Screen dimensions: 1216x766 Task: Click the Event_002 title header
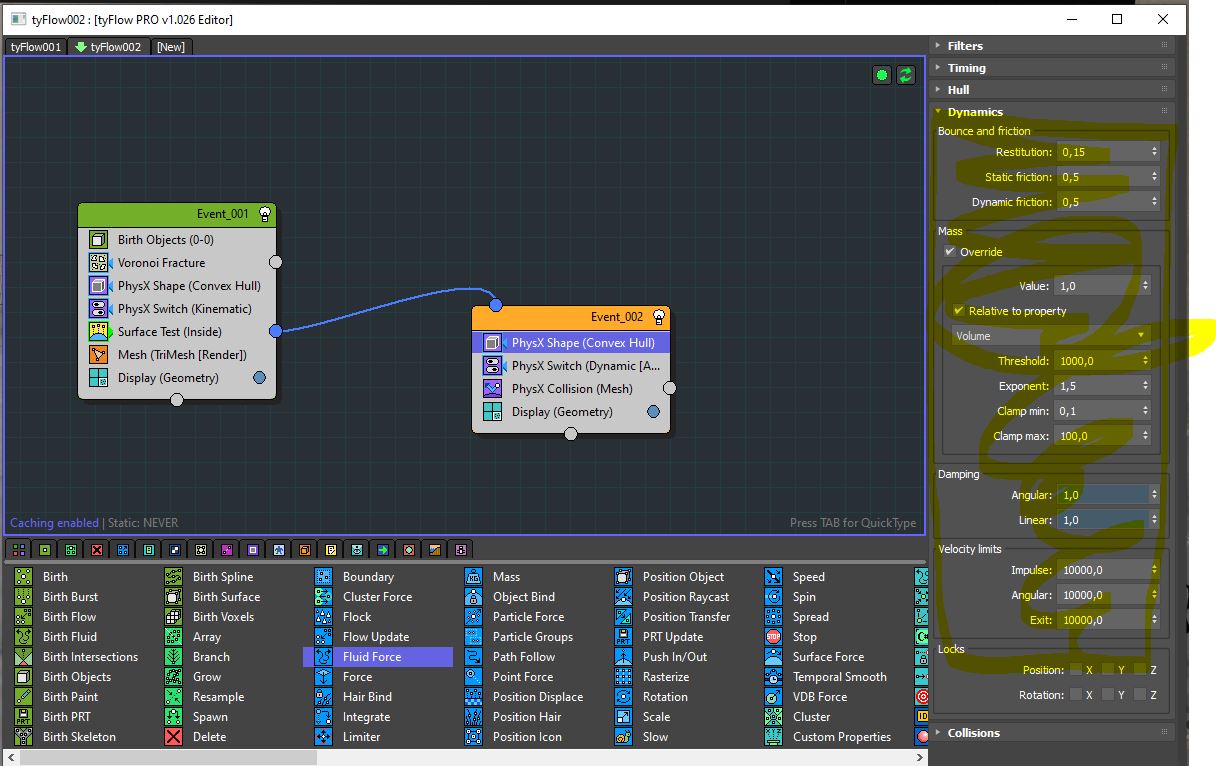coord(571,317)
